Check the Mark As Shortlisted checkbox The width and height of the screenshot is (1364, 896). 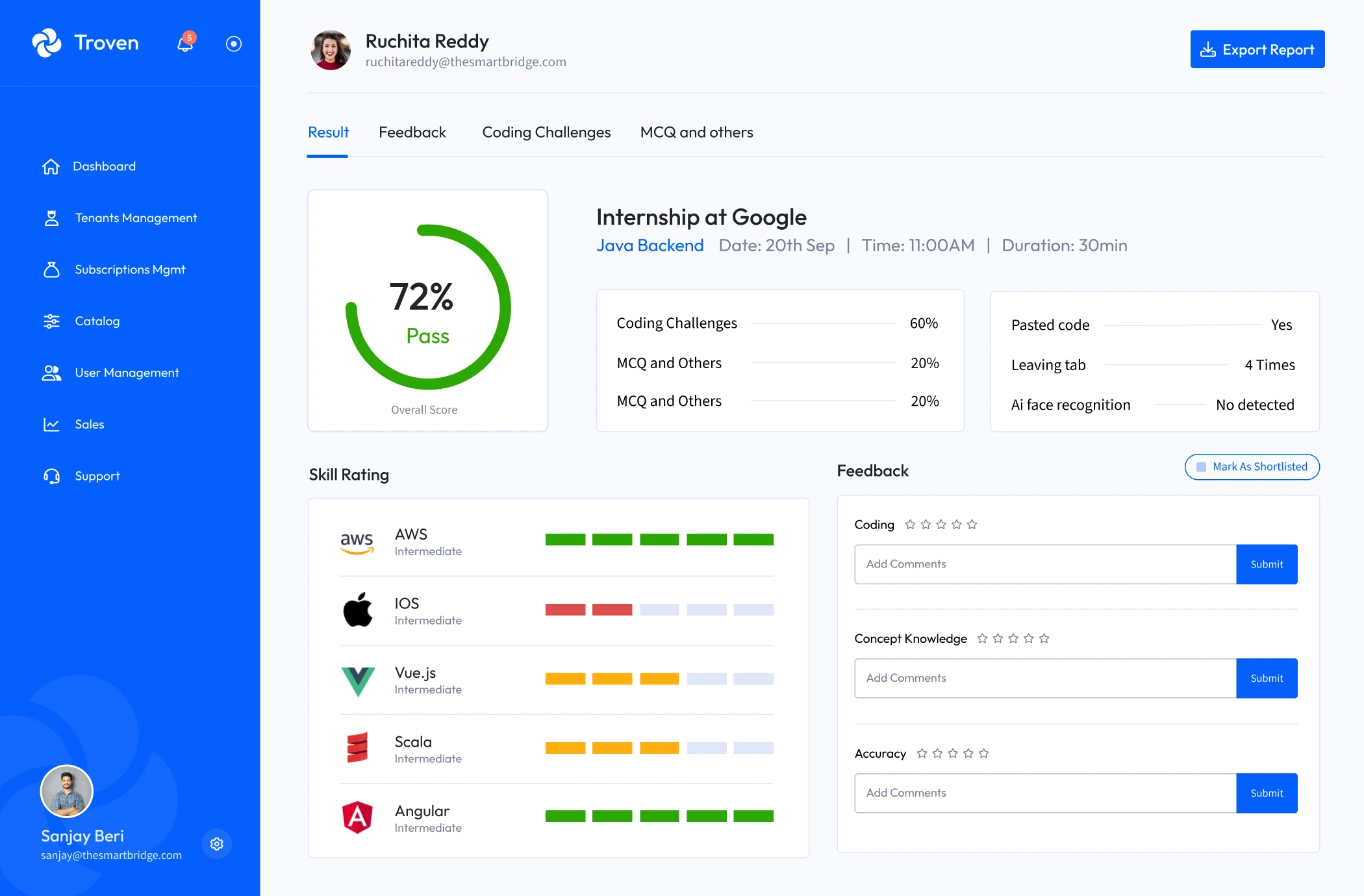point(1201,467)
